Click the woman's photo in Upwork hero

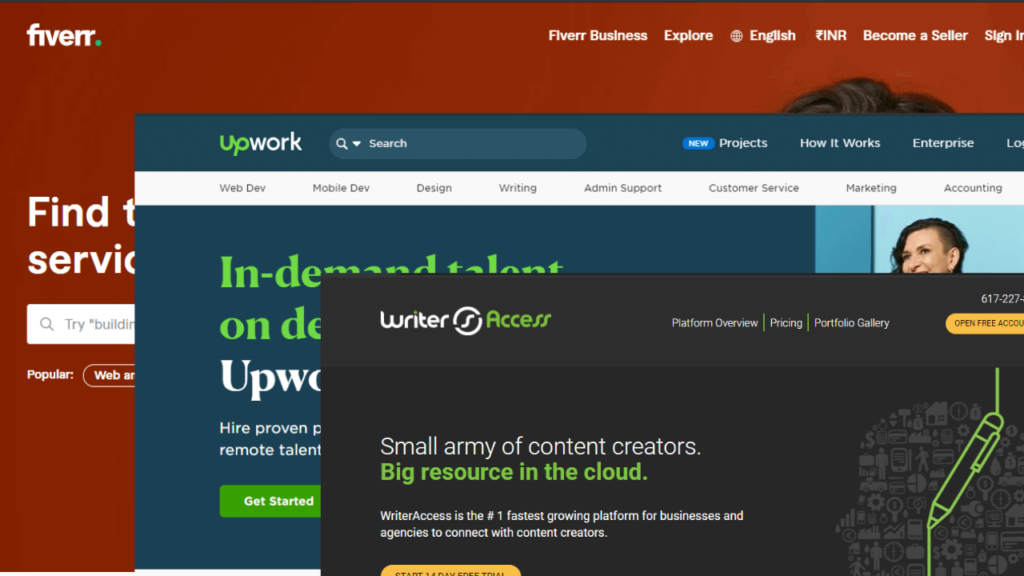920,239
